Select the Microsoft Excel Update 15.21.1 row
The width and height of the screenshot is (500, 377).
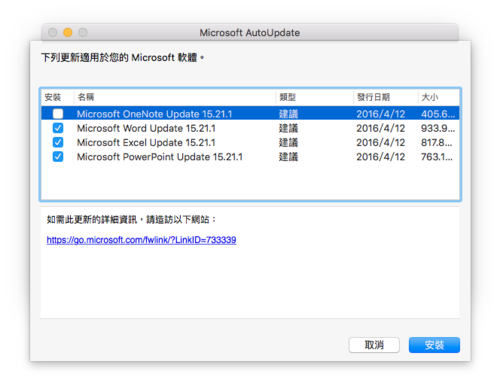(x=250, y=142)
